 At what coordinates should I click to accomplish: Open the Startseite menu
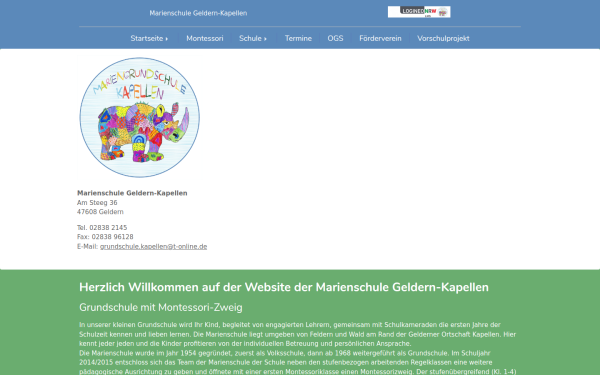pyautogui.click(x=149, y=38)
